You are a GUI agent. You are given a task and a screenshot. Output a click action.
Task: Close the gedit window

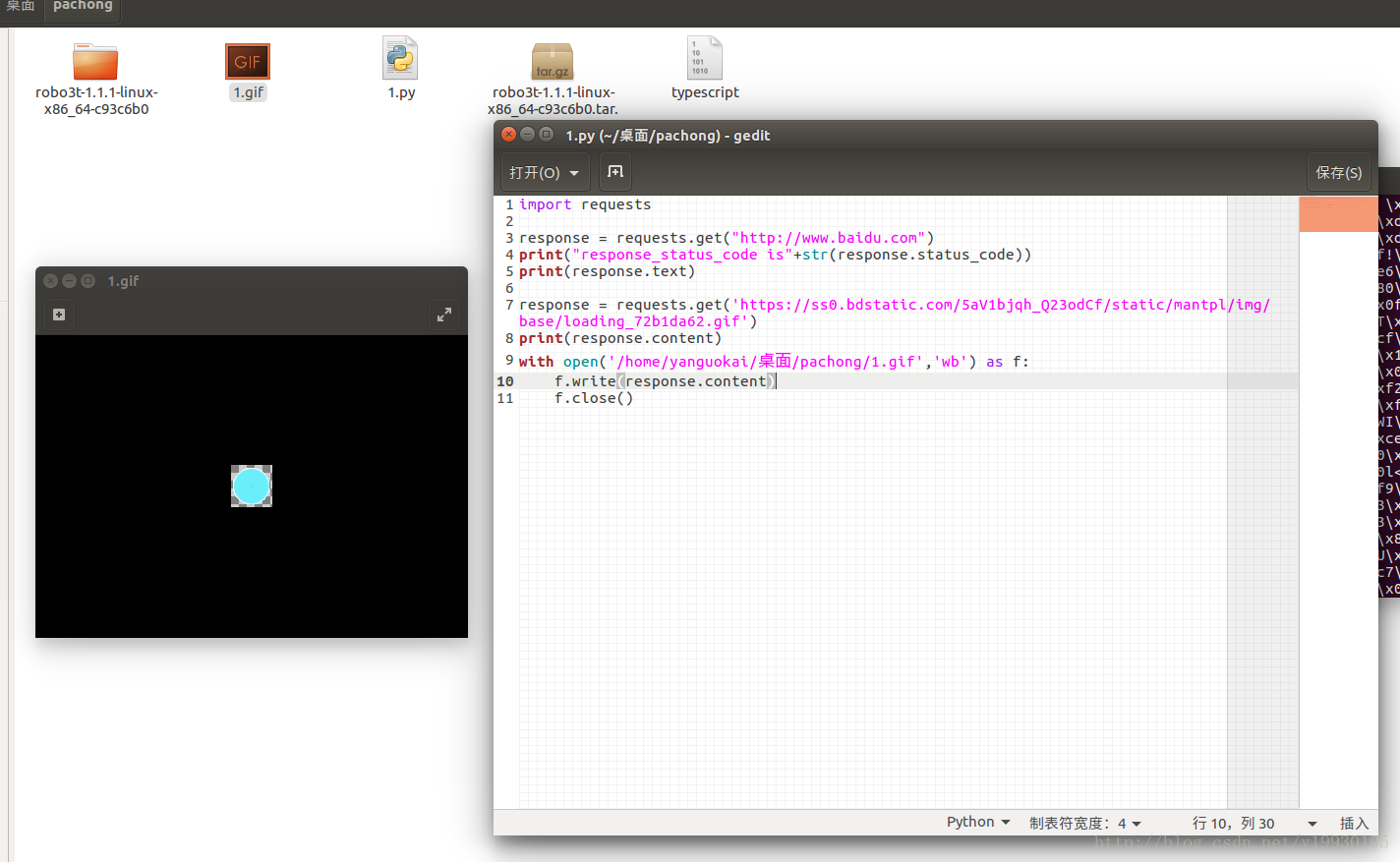[508, 135]
